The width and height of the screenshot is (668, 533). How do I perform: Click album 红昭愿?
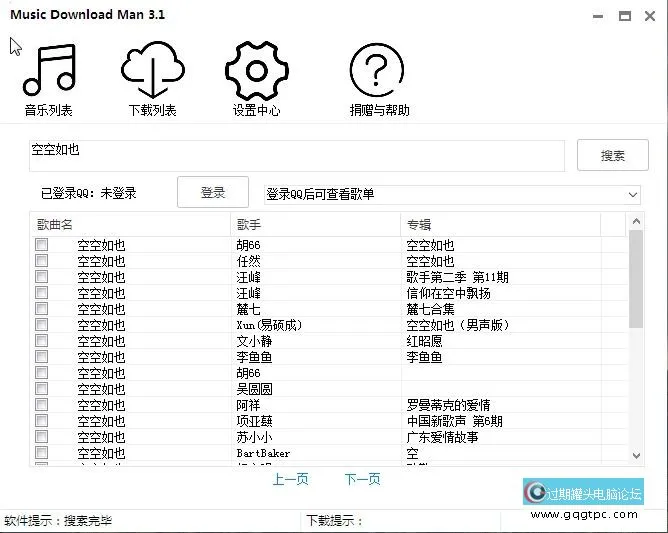point(424,341)
